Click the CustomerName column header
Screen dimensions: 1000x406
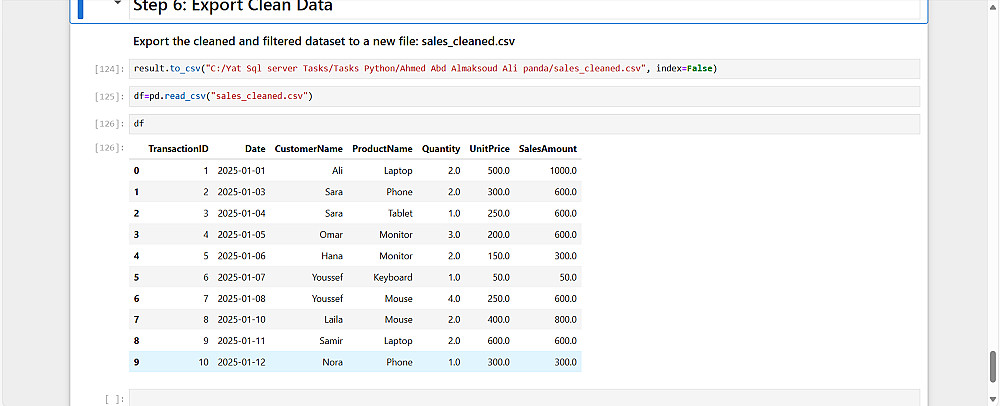pos(308,149)
